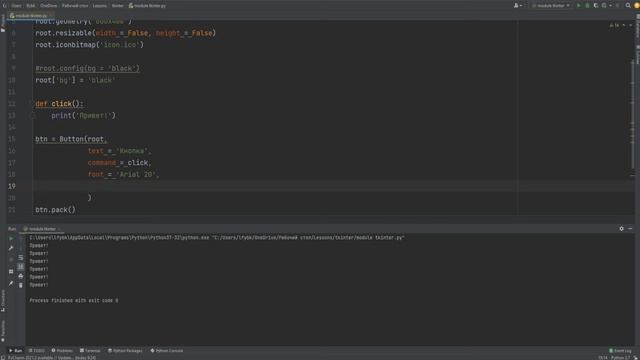Image resolution: width=640 pixels, height=360 pixels.
Task: Rerun the program in the Run panel
Action: pos(11,239)
